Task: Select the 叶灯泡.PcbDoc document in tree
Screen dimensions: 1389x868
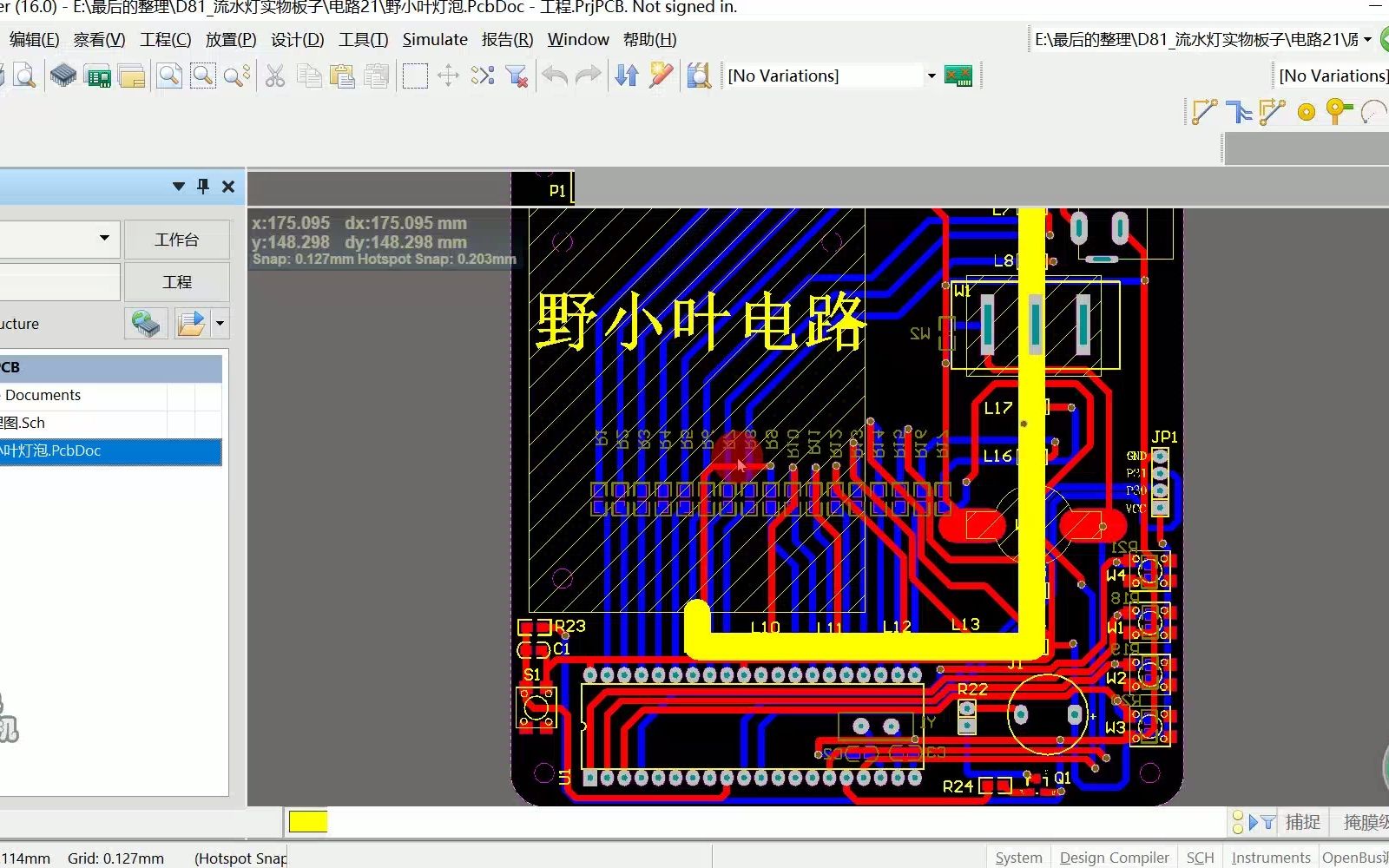Action: click(x=111, y=450)
